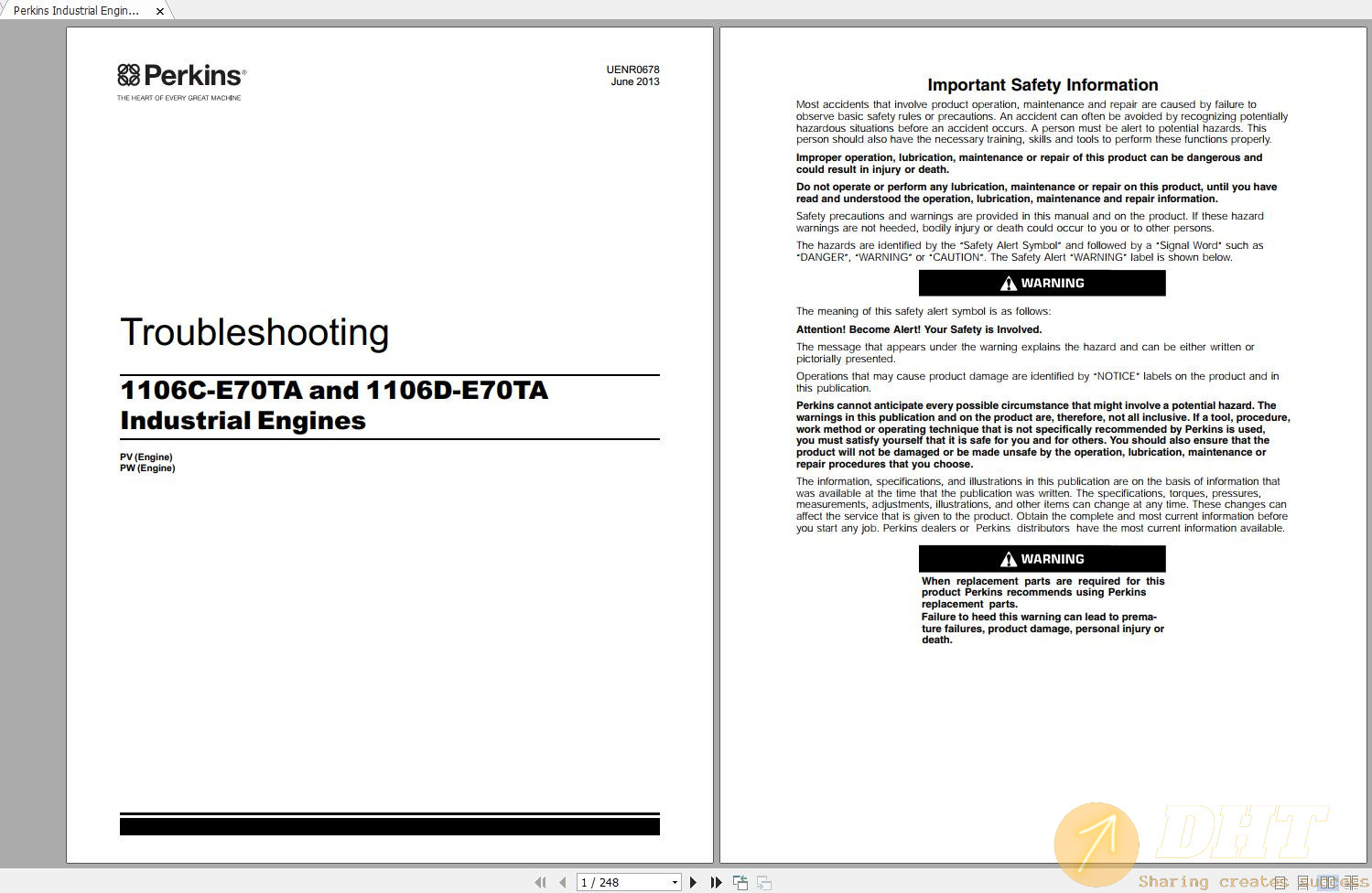The height and width of the screenshot is (893, 1372).
Task: Jump to the last page
Action: [x=716, y=882]
